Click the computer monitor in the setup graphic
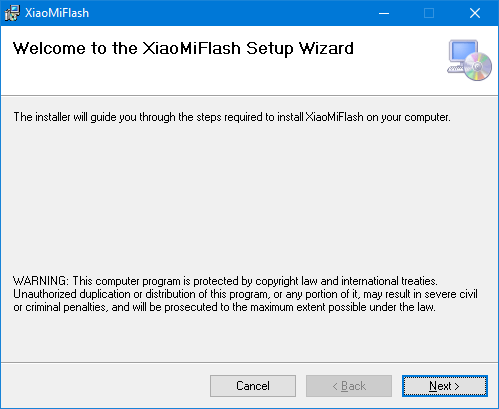The width and height of the screenshot is (499, 409). (x=463, y=52)
